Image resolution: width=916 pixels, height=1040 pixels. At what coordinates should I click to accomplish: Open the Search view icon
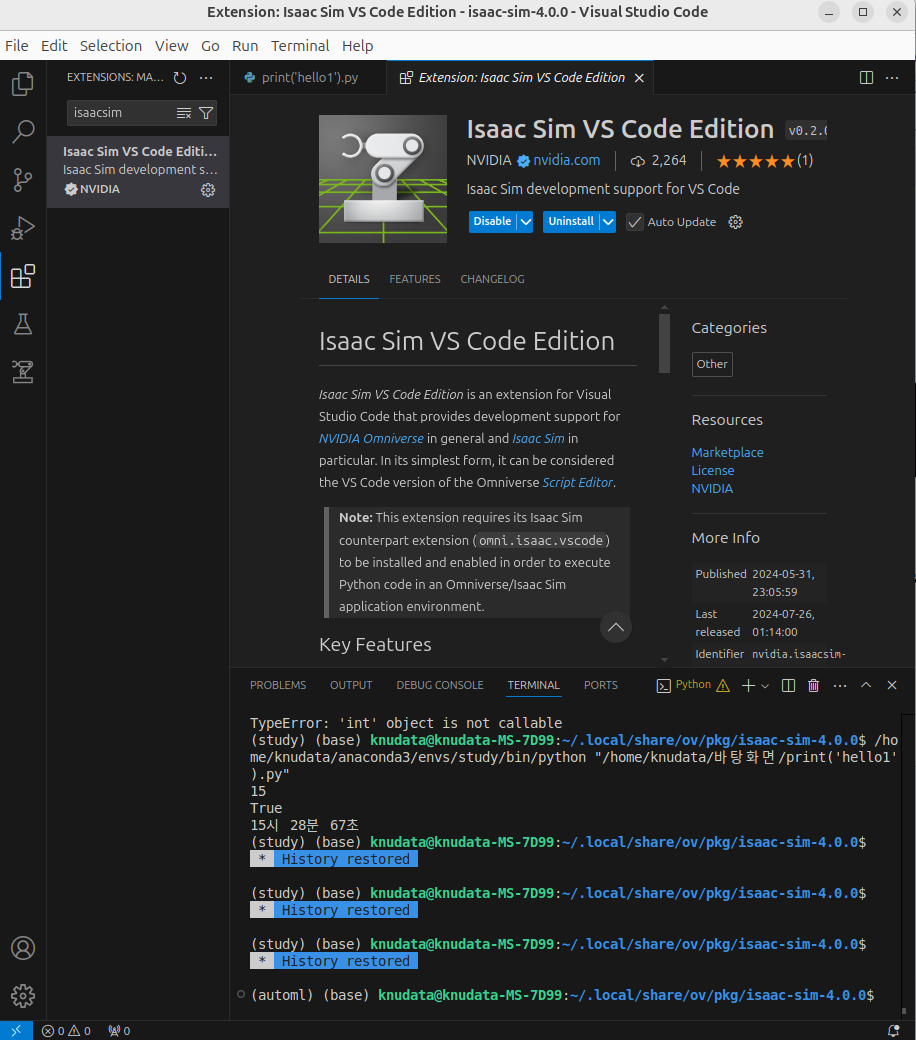tap(23, 131)
